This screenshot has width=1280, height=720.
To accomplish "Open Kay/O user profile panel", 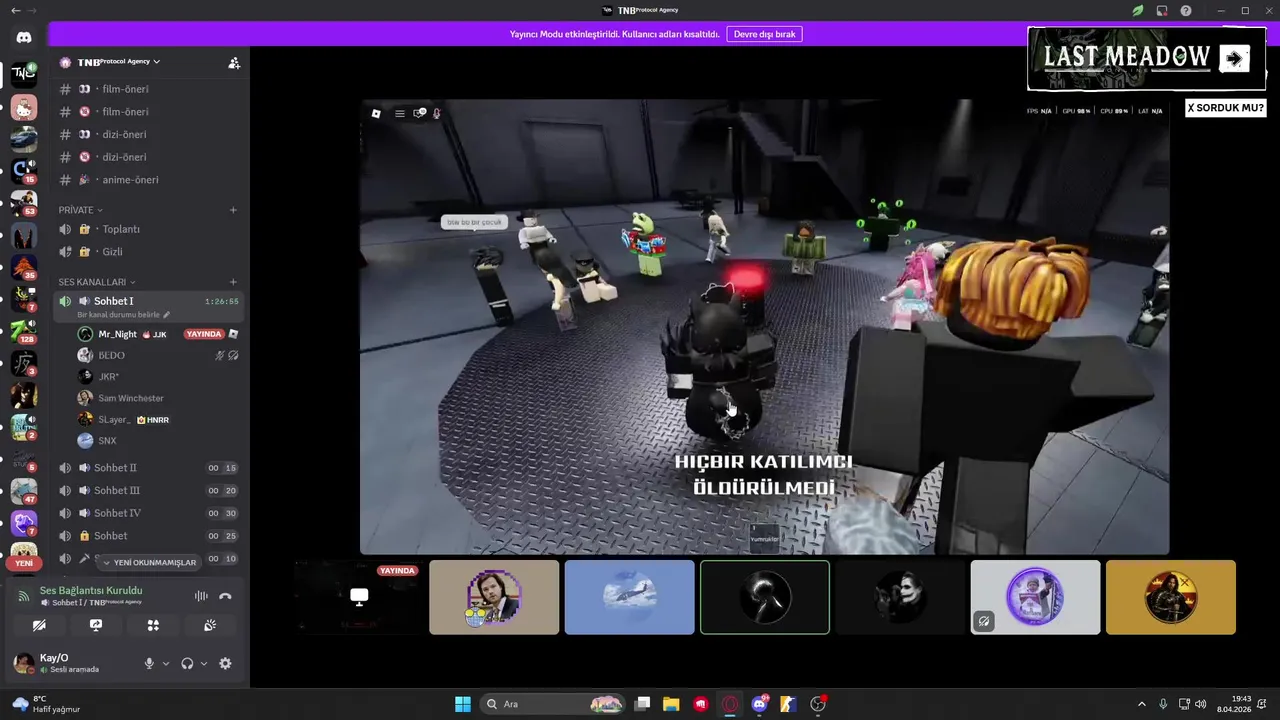I will 72,663.
